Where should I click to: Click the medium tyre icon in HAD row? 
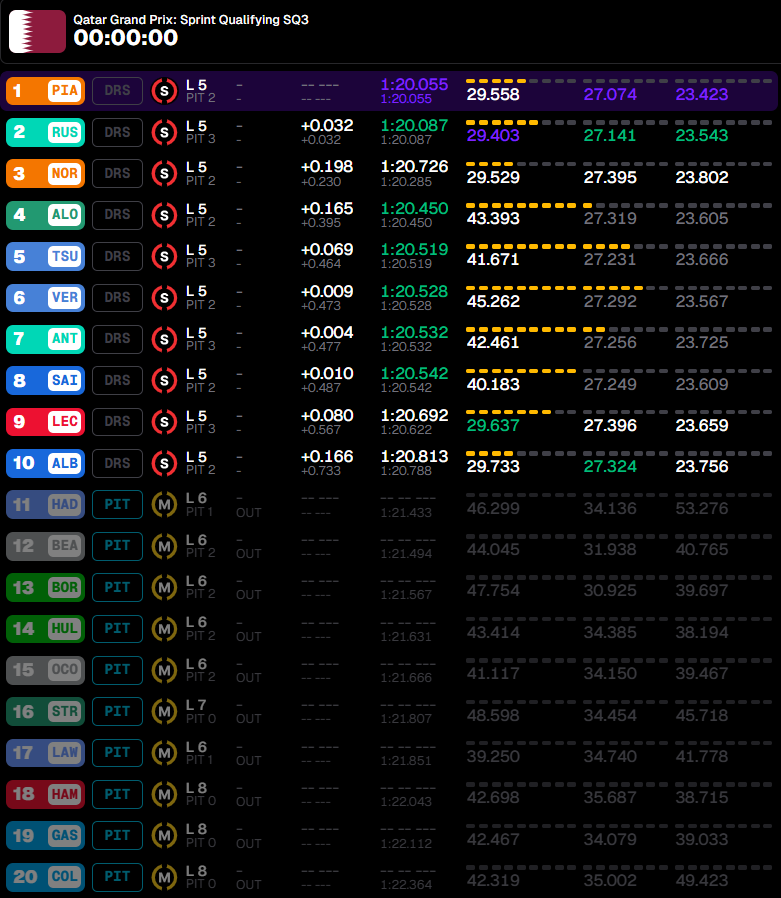164,505
